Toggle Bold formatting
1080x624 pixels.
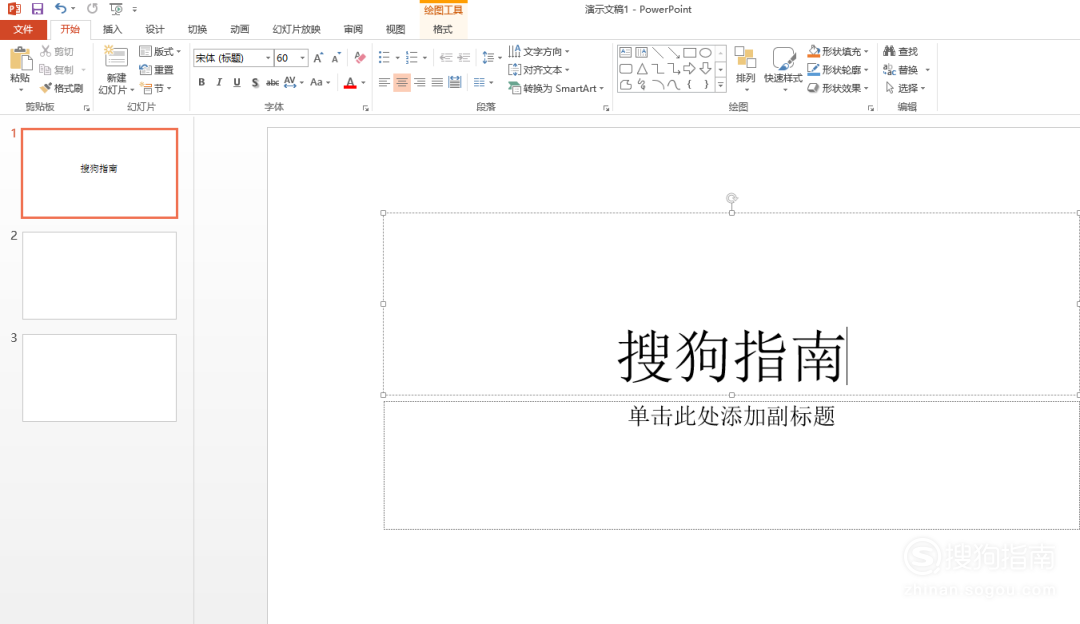[x=201, y=83]
